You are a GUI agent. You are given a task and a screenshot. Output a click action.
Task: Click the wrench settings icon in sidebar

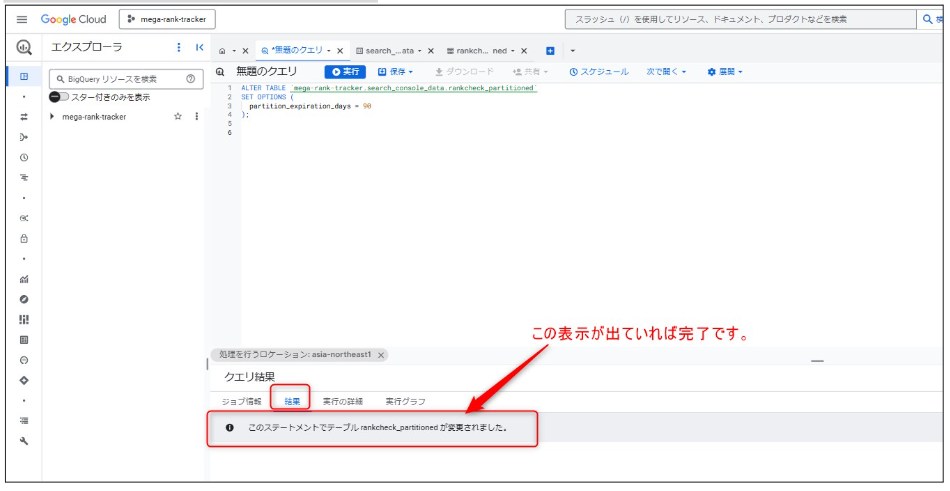click(24, 441)
